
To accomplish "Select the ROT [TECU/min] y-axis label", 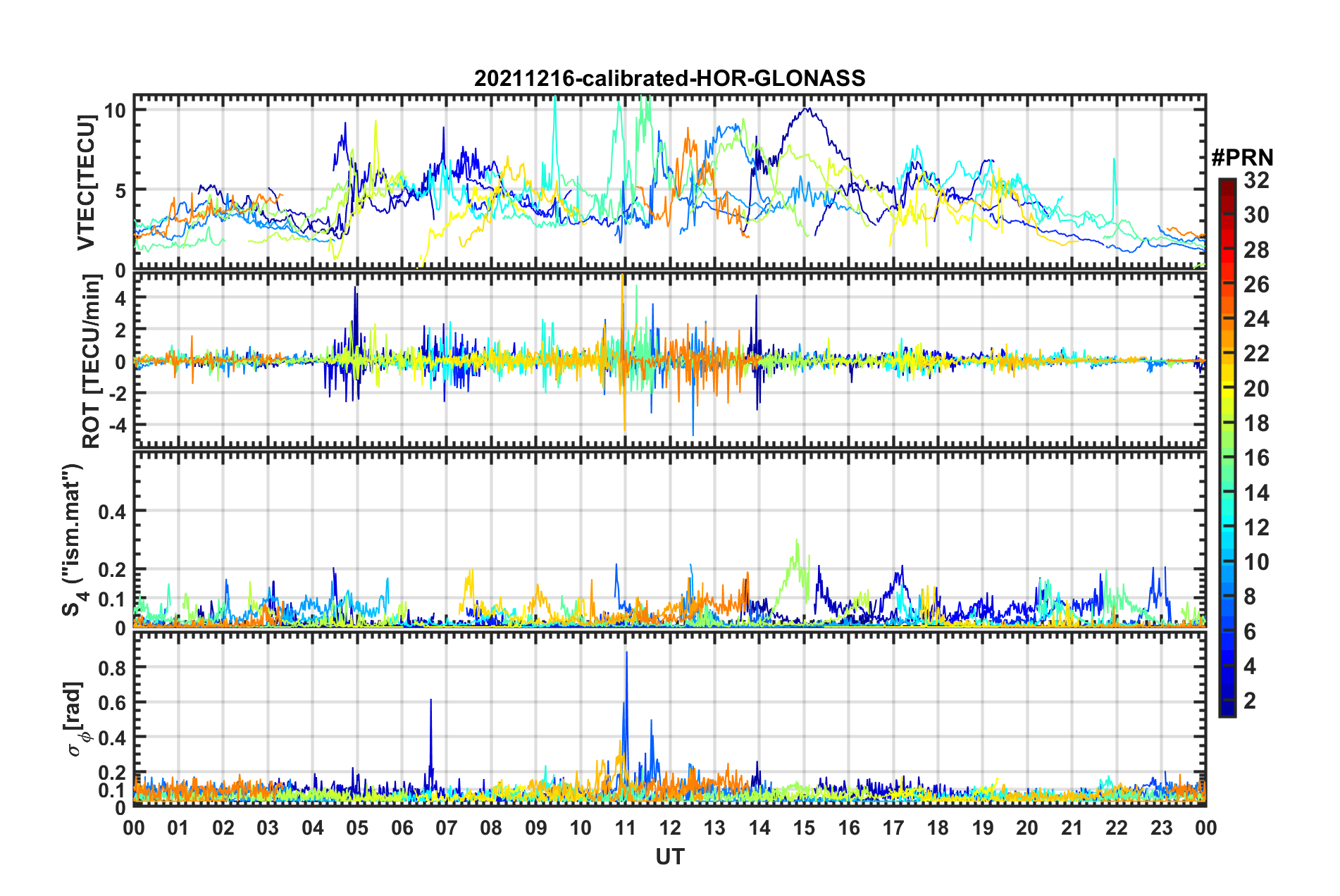I will [92, 361].
